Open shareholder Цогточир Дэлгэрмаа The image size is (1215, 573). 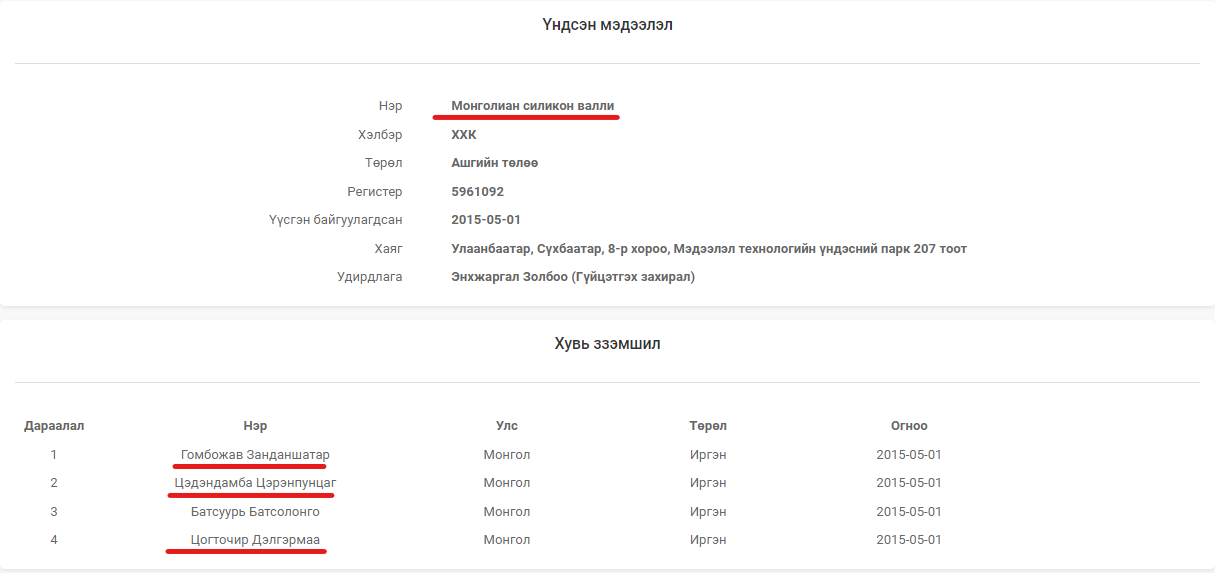point(255,540)
